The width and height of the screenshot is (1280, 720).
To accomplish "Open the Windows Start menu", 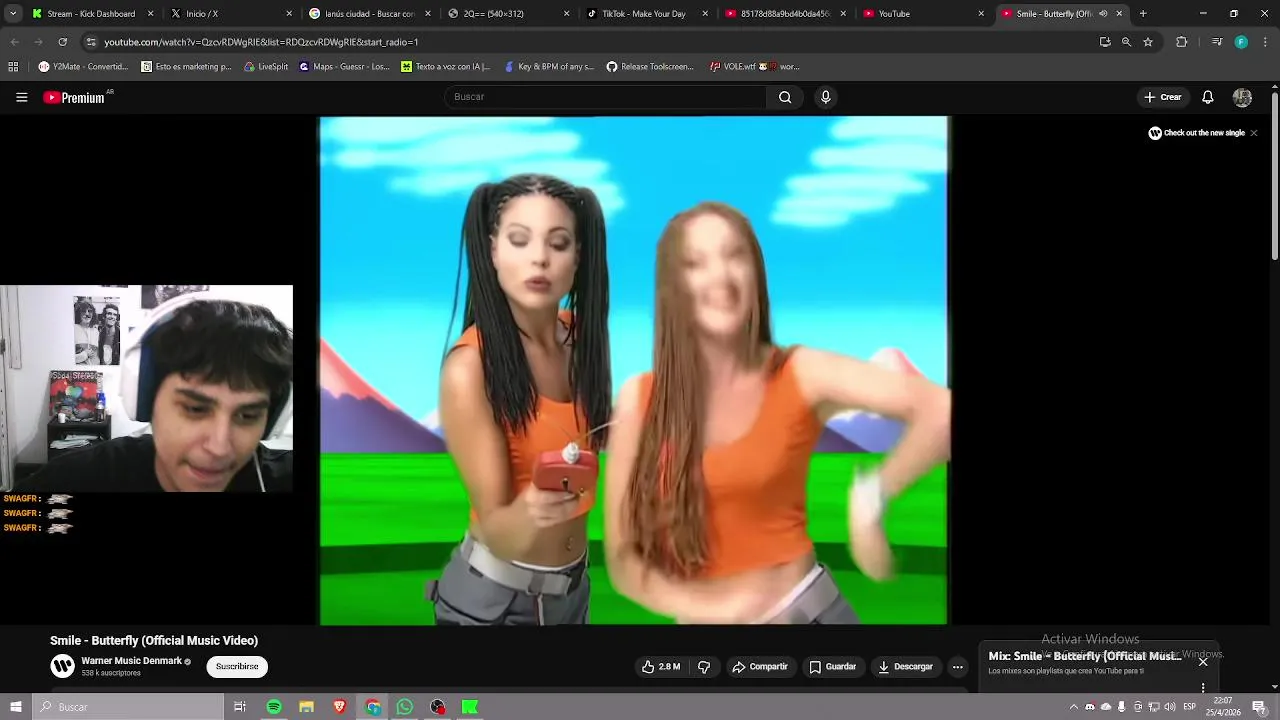I will [x=15, y=707].
